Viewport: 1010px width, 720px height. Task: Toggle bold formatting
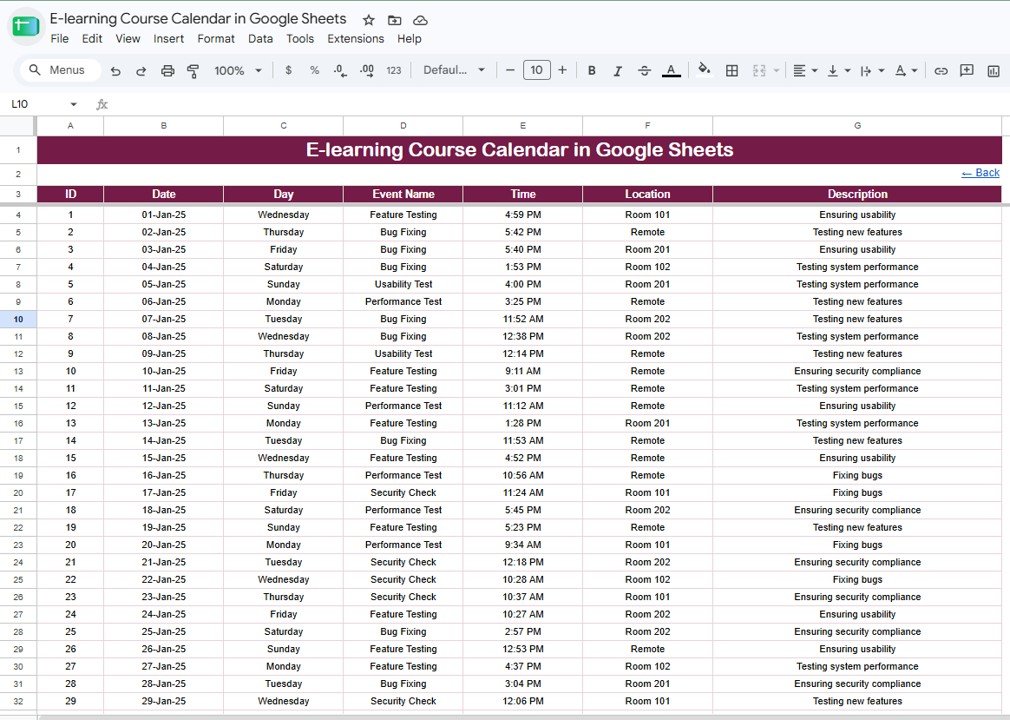pos(591,71)
